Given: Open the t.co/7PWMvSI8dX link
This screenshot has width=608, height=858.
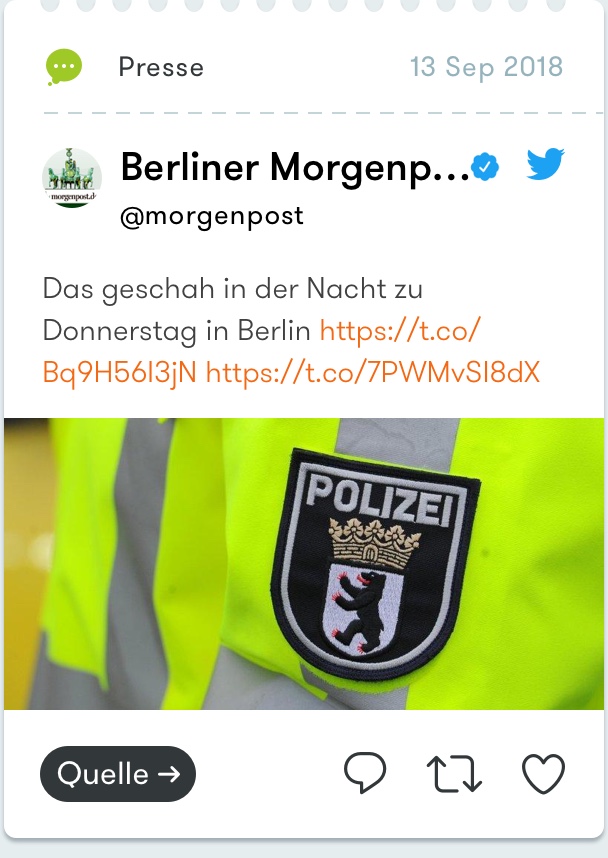Looking at the screenshot, I should (373, 373).
